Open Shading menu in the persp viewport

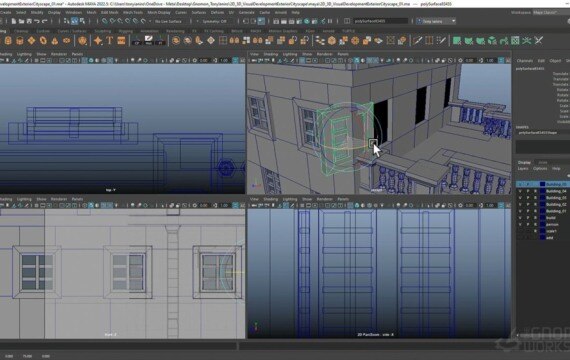coord(270,54)
